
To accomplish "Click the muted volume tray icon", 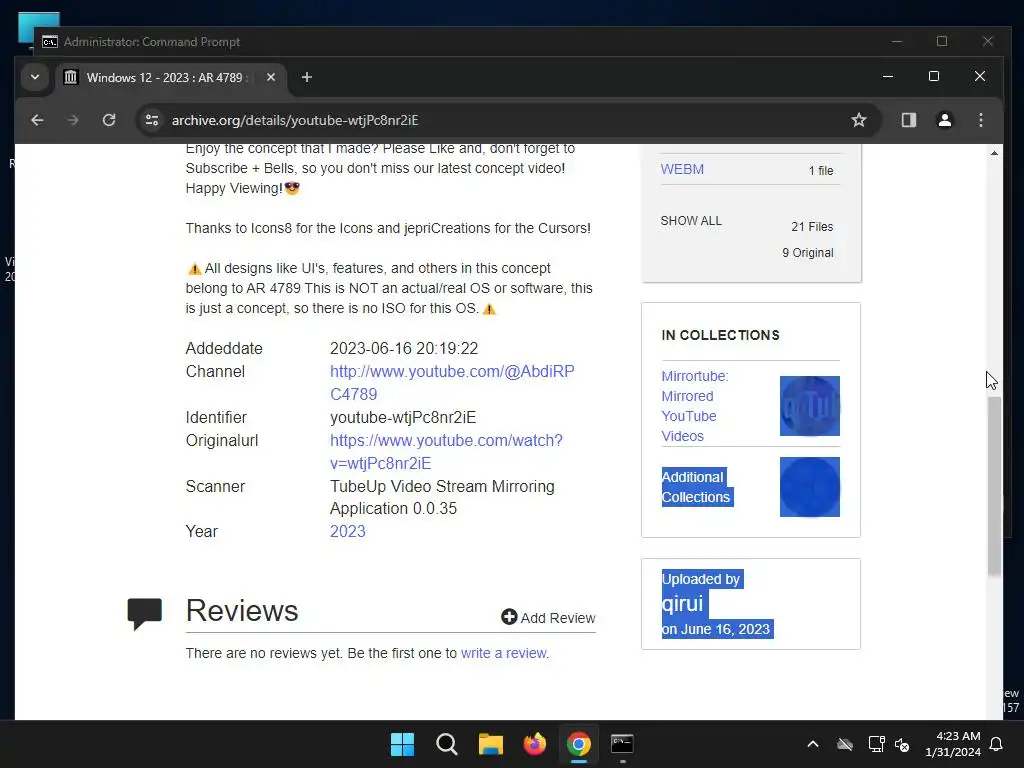I will (x=902, y=744).
